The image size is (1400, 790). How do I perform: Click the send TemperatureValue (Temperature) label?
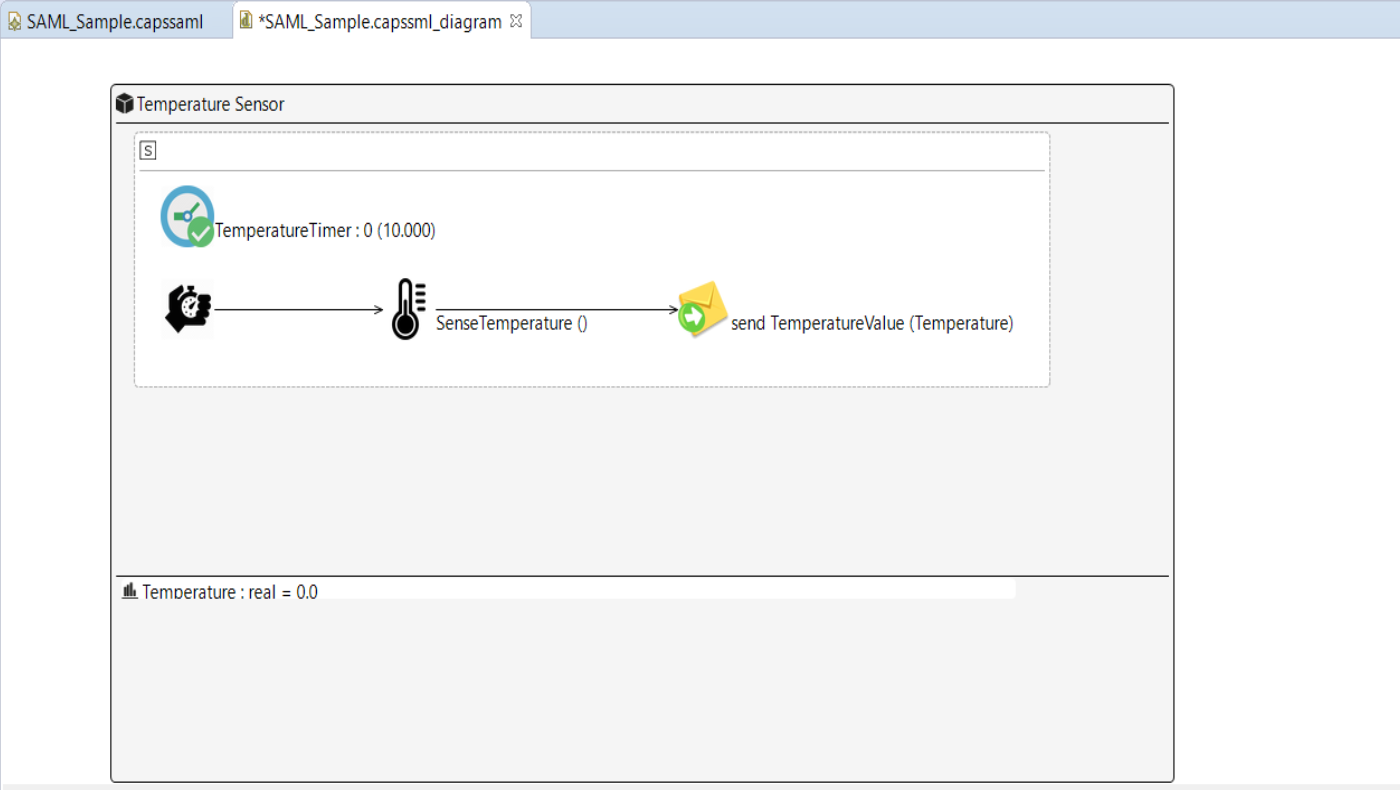[871, 324]
